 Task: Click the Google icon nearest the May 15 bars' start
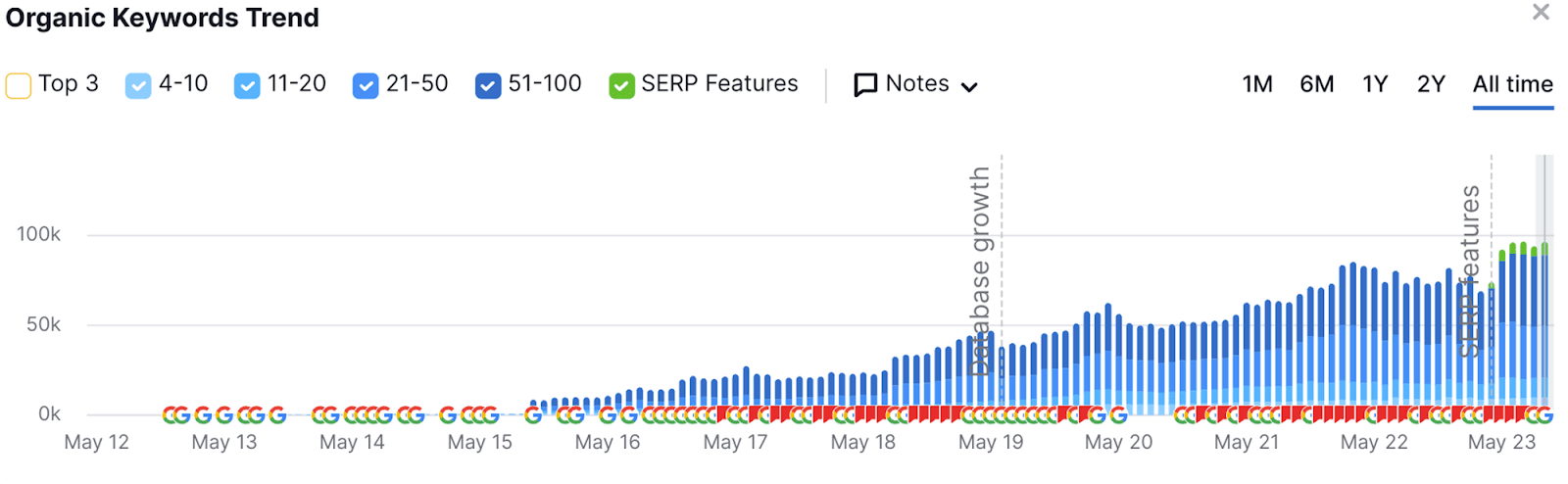(533, 415)
